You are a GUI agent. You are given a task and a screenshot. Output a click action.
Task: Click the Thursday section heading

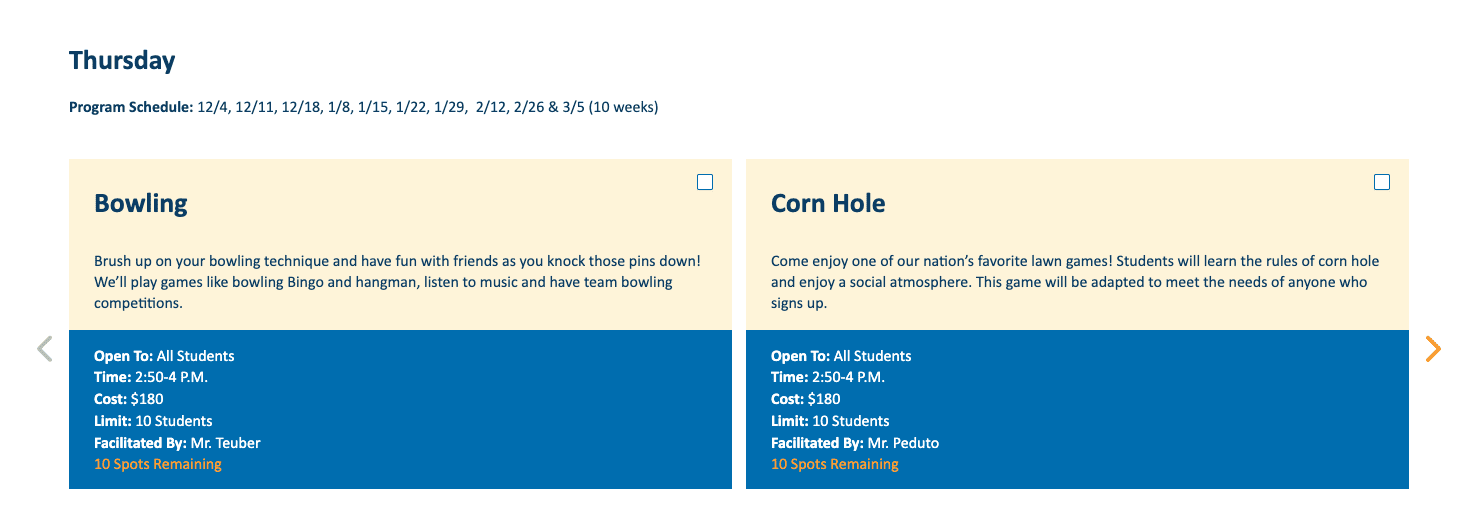point(122,61)
